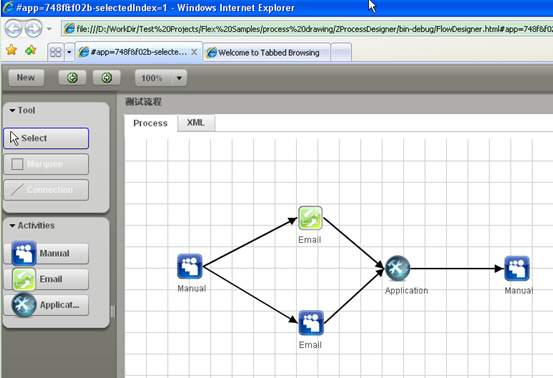Activate the Select tool
Screen dimensions: 553x378
coord(46,138)
